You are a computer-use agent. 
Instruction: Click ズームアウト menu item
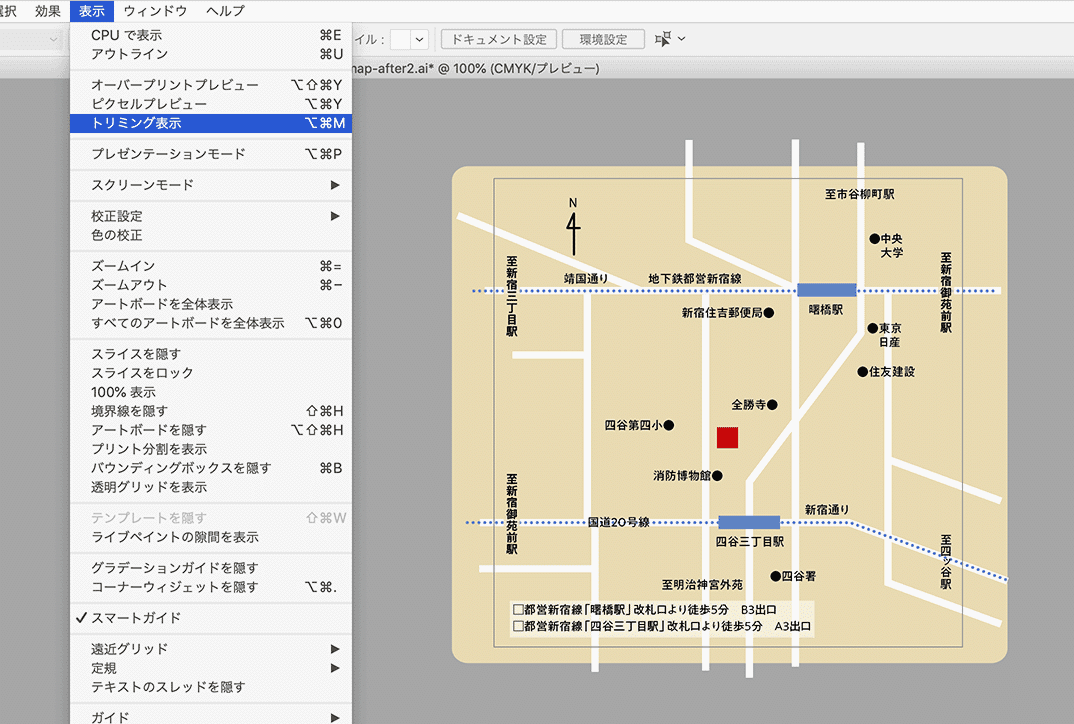tap(211, 285)
